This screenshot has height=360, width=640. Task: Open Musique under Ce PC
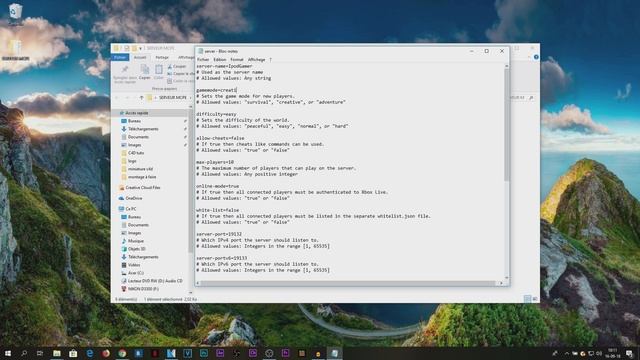136,241
